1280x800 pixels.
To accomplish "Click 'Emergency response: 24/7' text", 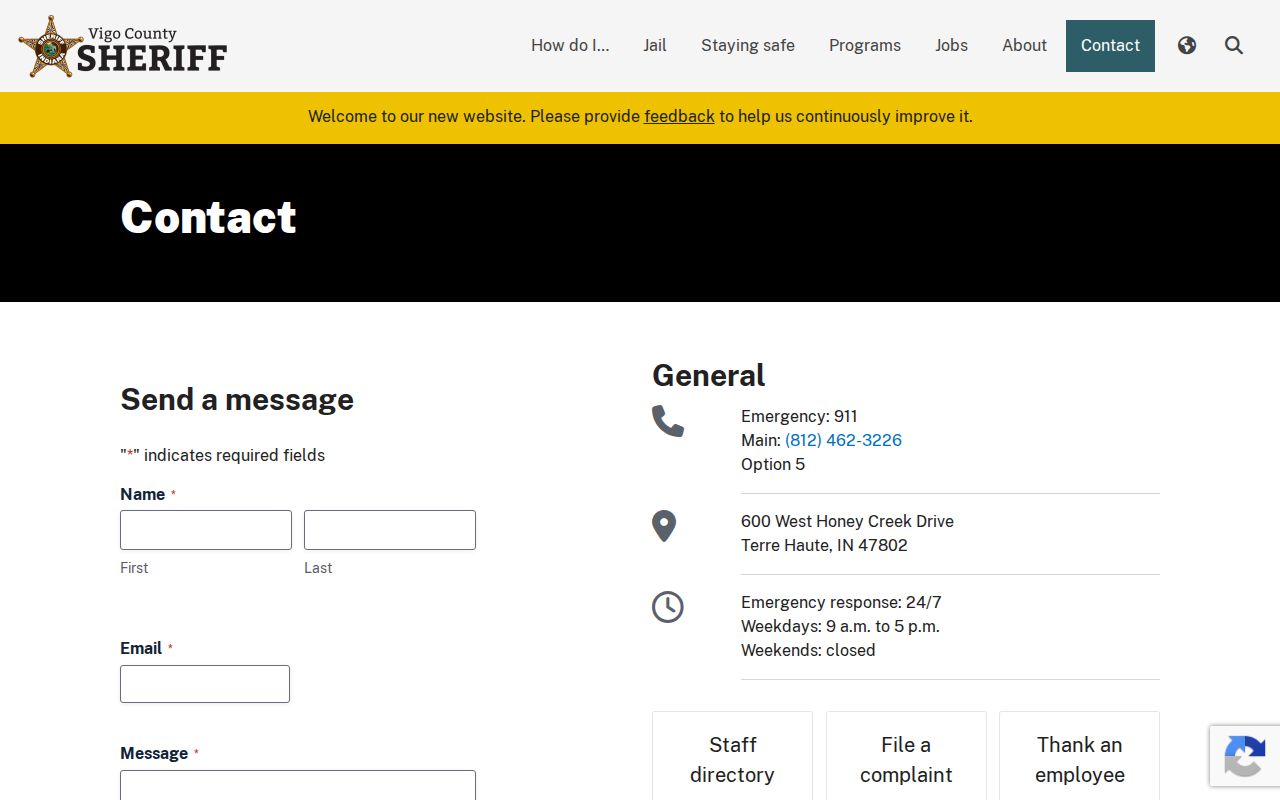I will point(841,602).
